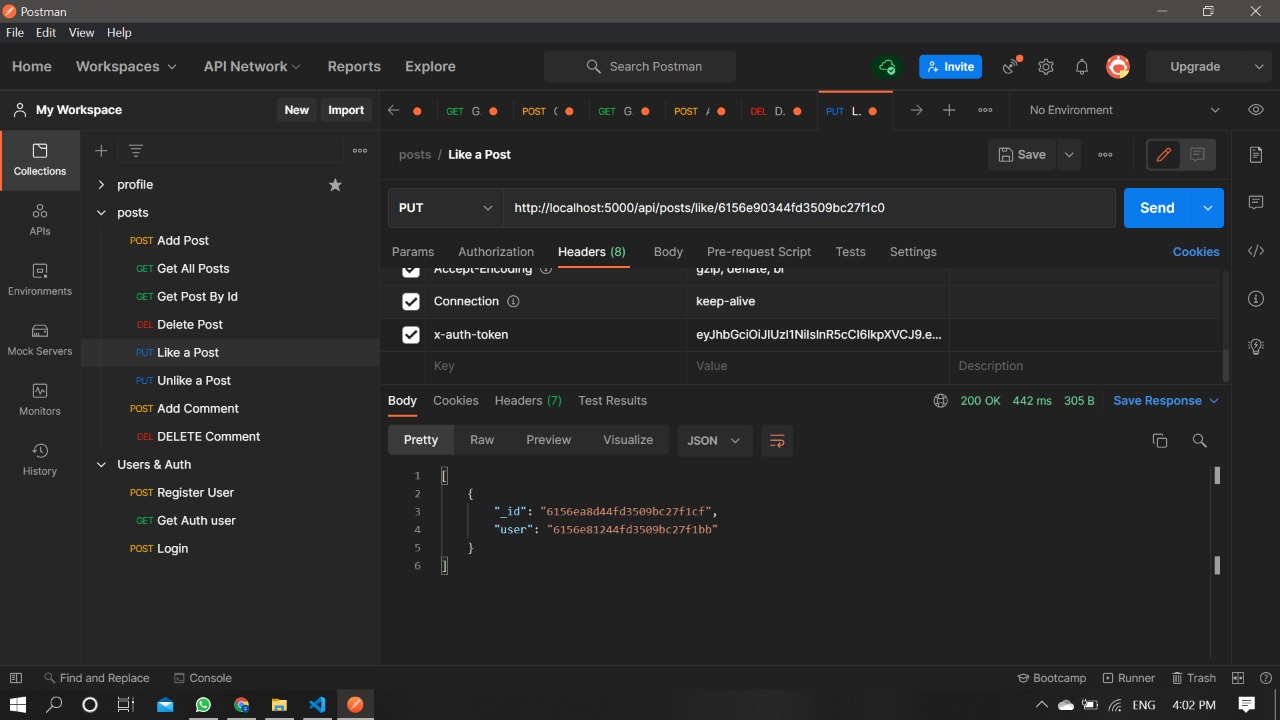Click the Invite button
The image size is (1280, 720).
click(950, 67)
